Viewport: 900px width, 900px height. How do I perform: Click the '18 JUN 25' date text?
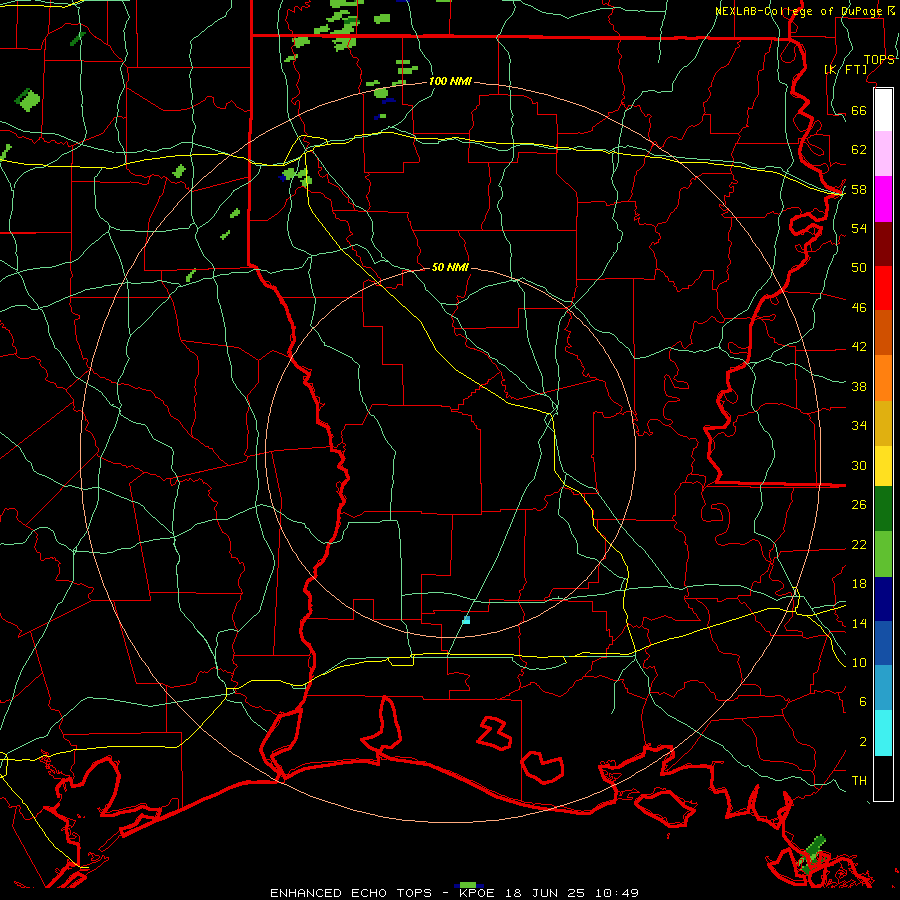pyautogui.click(x=544, y=893)
